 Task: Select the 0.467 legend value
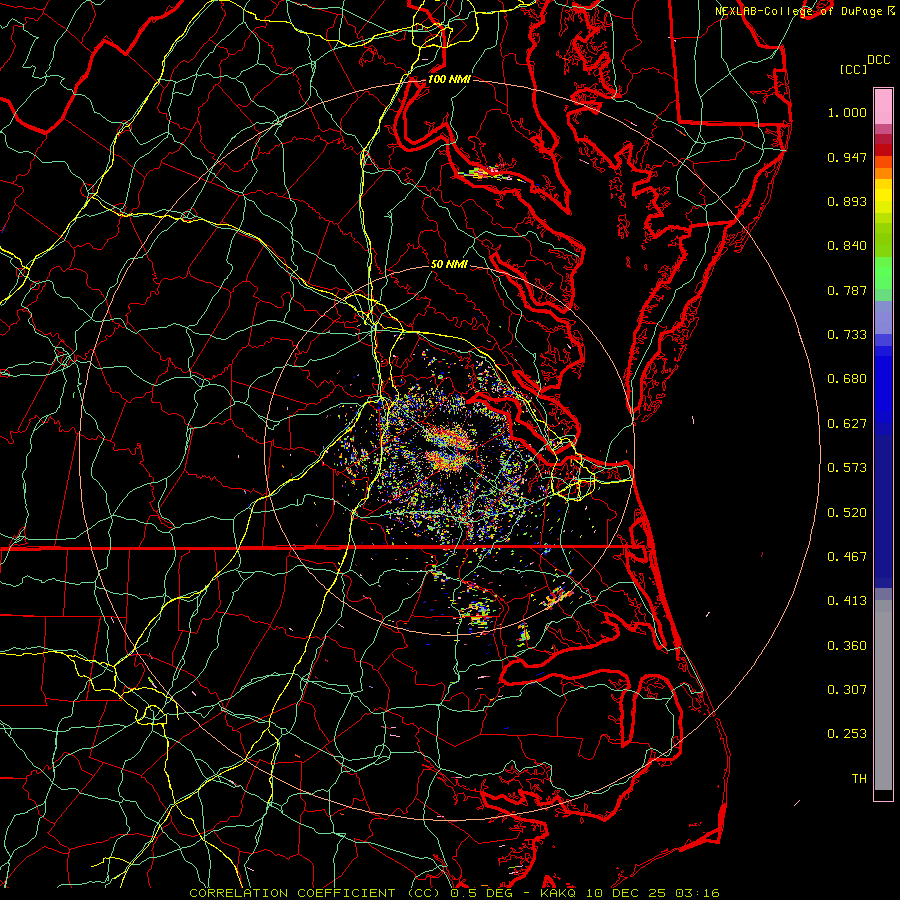pyautogui.click(x=847, y=557)
